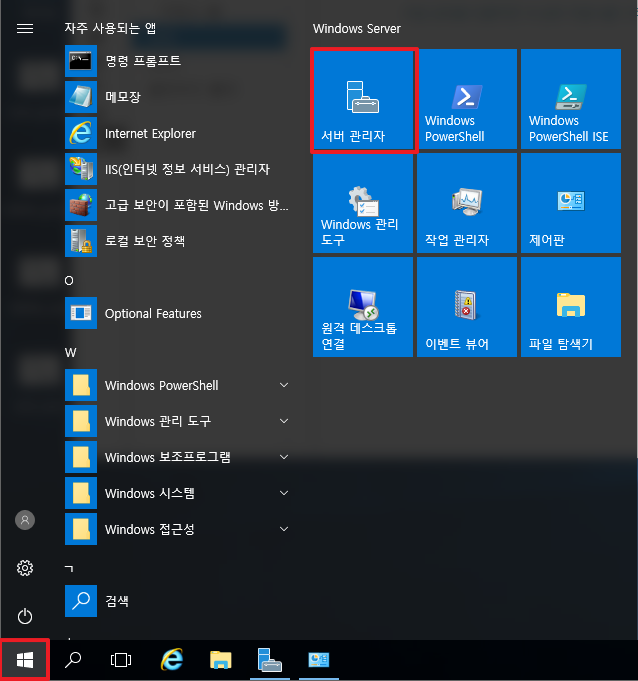
Task: Click the 'ㄱ' letter section header
Action: coord(69,568)
